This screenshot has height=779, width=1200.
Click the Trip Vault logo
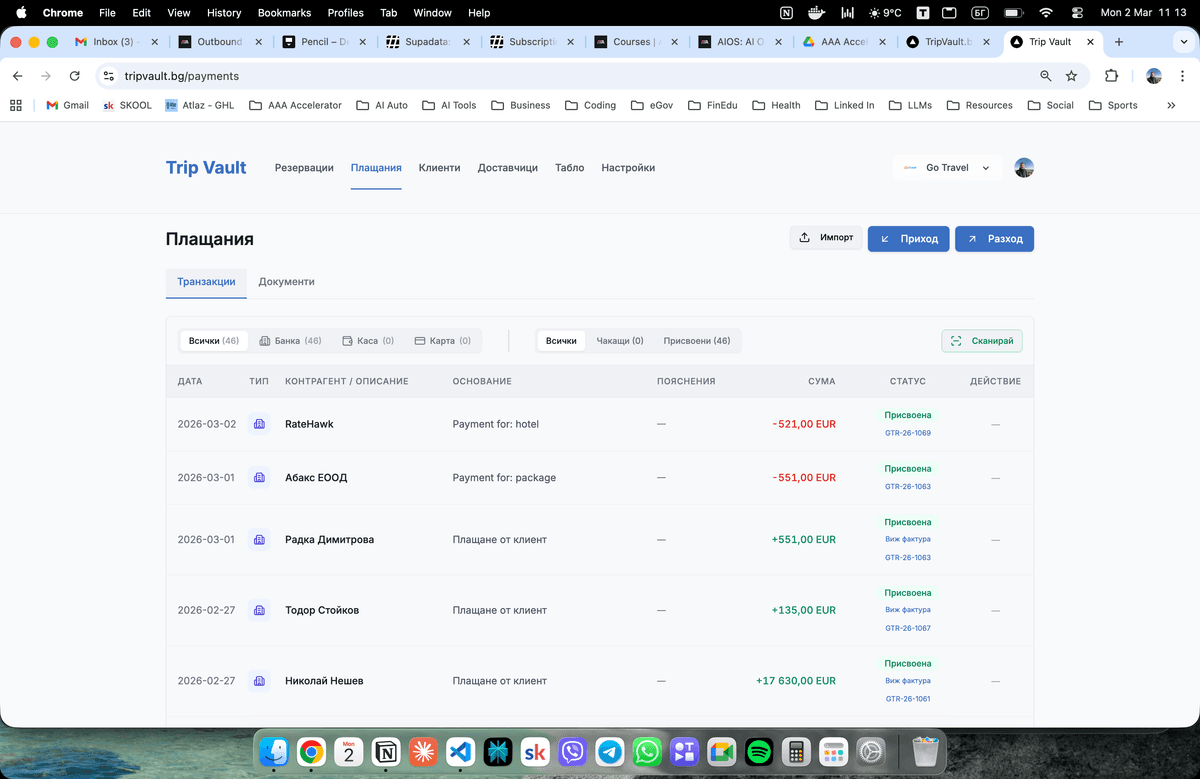point(206,168)
